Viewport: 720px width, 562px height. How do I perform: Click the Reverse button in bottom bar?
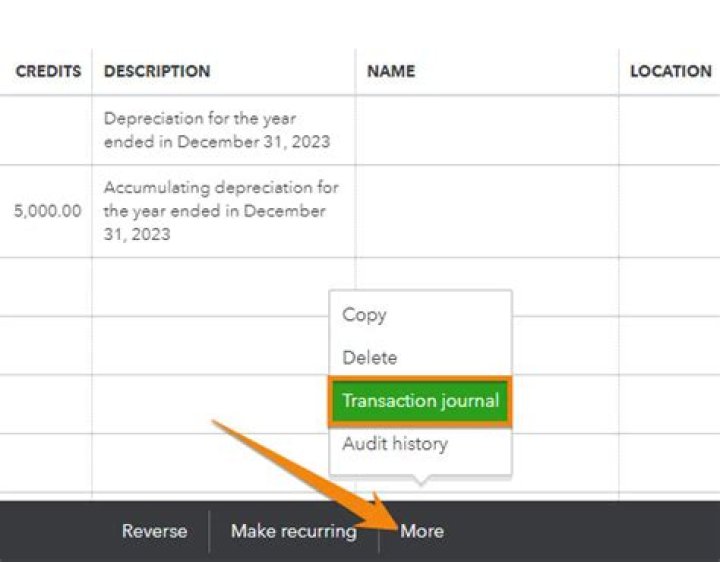(x=154, y=531)
